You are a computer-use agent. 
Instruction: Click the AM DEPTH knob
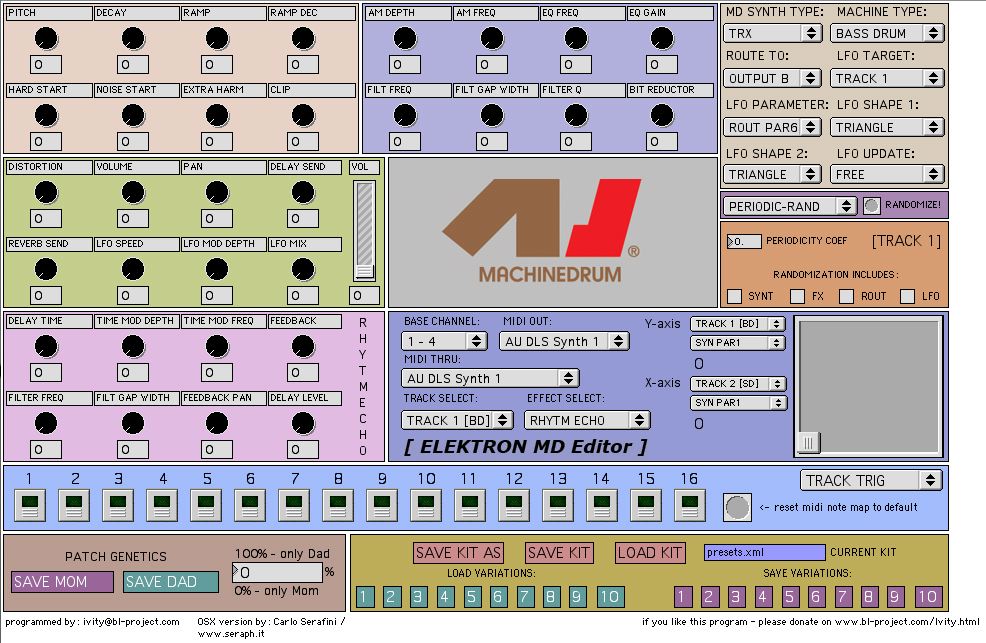point(405,39)
